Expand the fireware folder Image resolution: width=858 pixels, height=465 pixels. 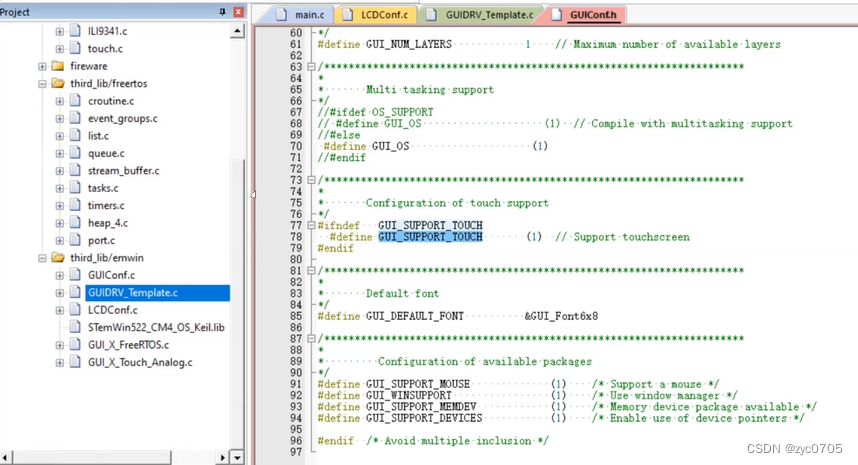click(42, 66)
